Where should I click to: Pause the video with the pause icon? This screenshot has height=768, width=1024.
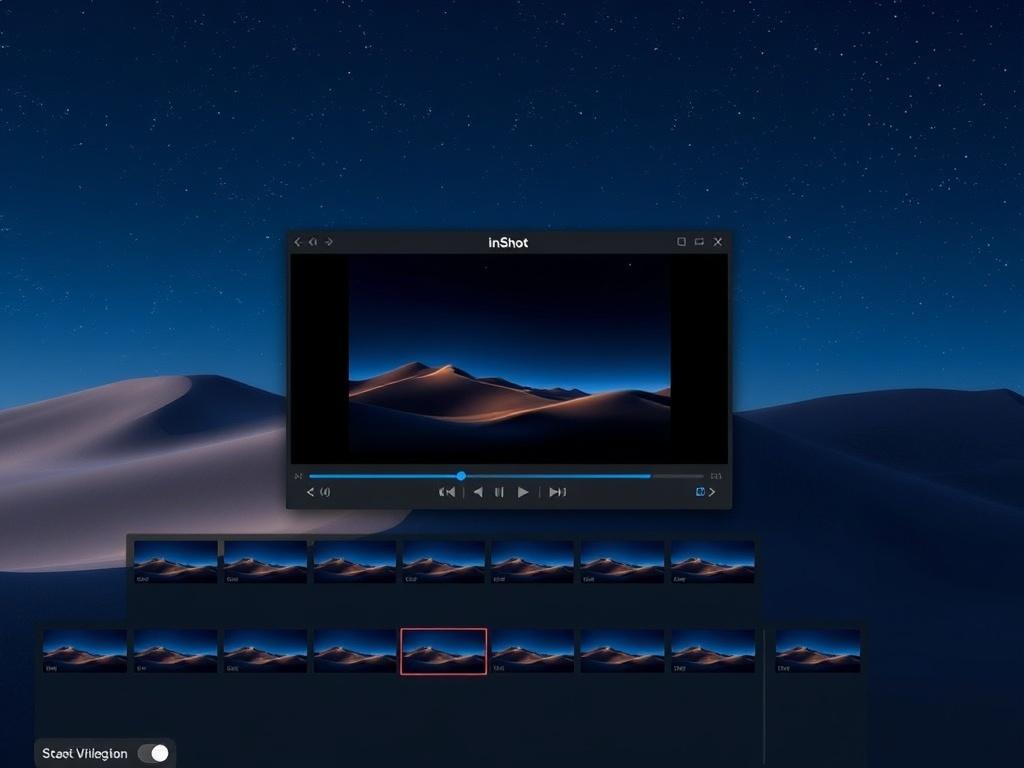[499, 492]
